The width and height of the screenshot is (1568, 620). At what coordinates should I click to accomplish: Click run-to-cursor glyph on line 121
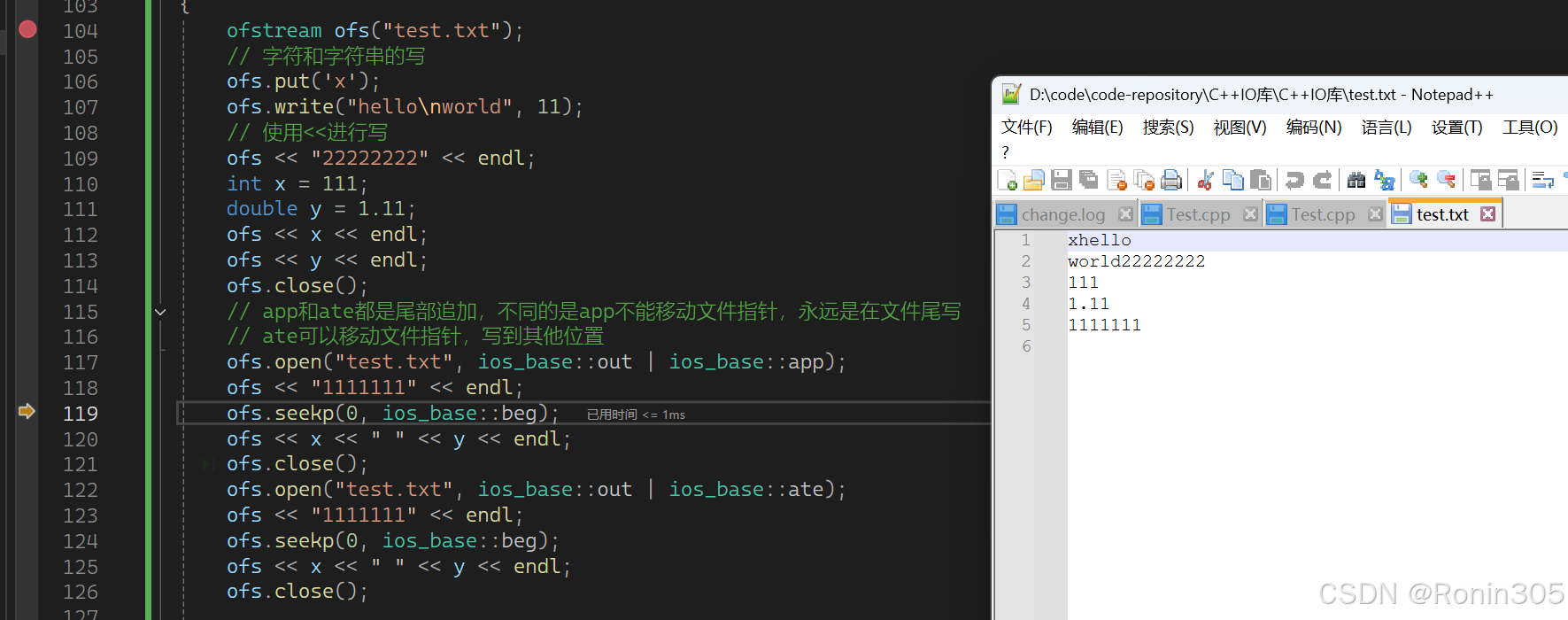208,463
